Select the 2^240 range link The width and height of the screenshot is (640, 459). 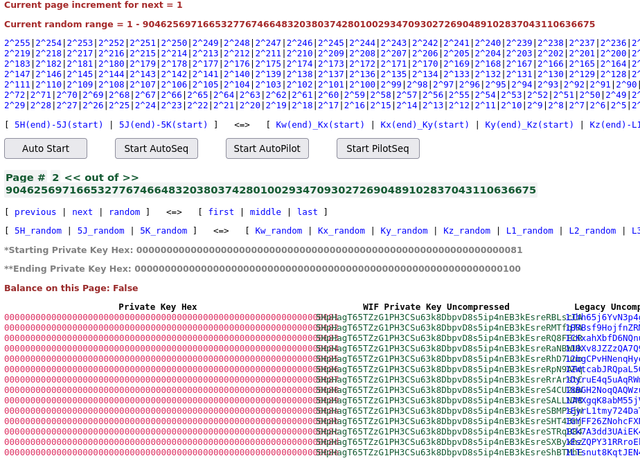pyautogui.click(x=488, y=43)
